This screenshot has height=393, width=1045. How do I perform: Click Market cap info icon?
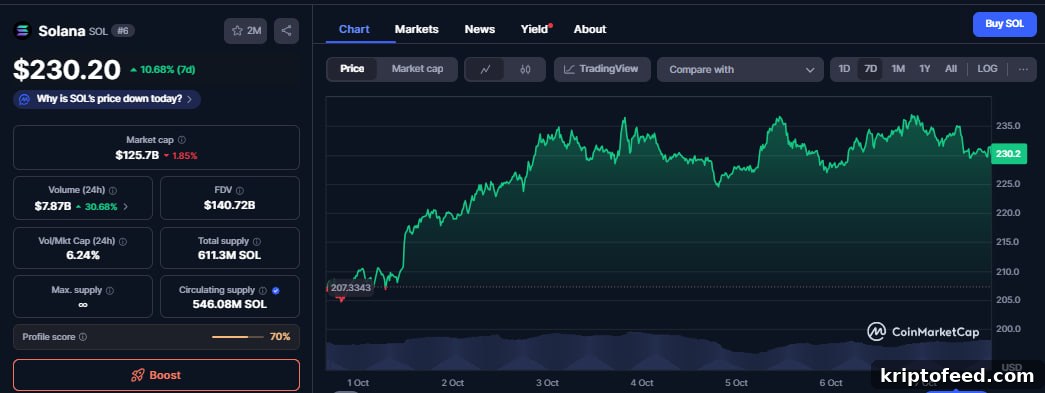[x=182, y=140]
